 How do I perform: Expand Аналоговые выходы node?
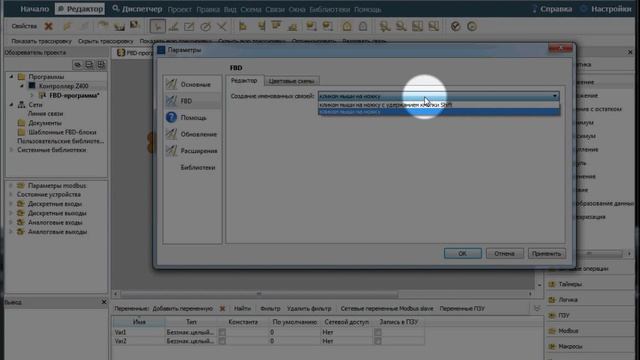point(11,232)
